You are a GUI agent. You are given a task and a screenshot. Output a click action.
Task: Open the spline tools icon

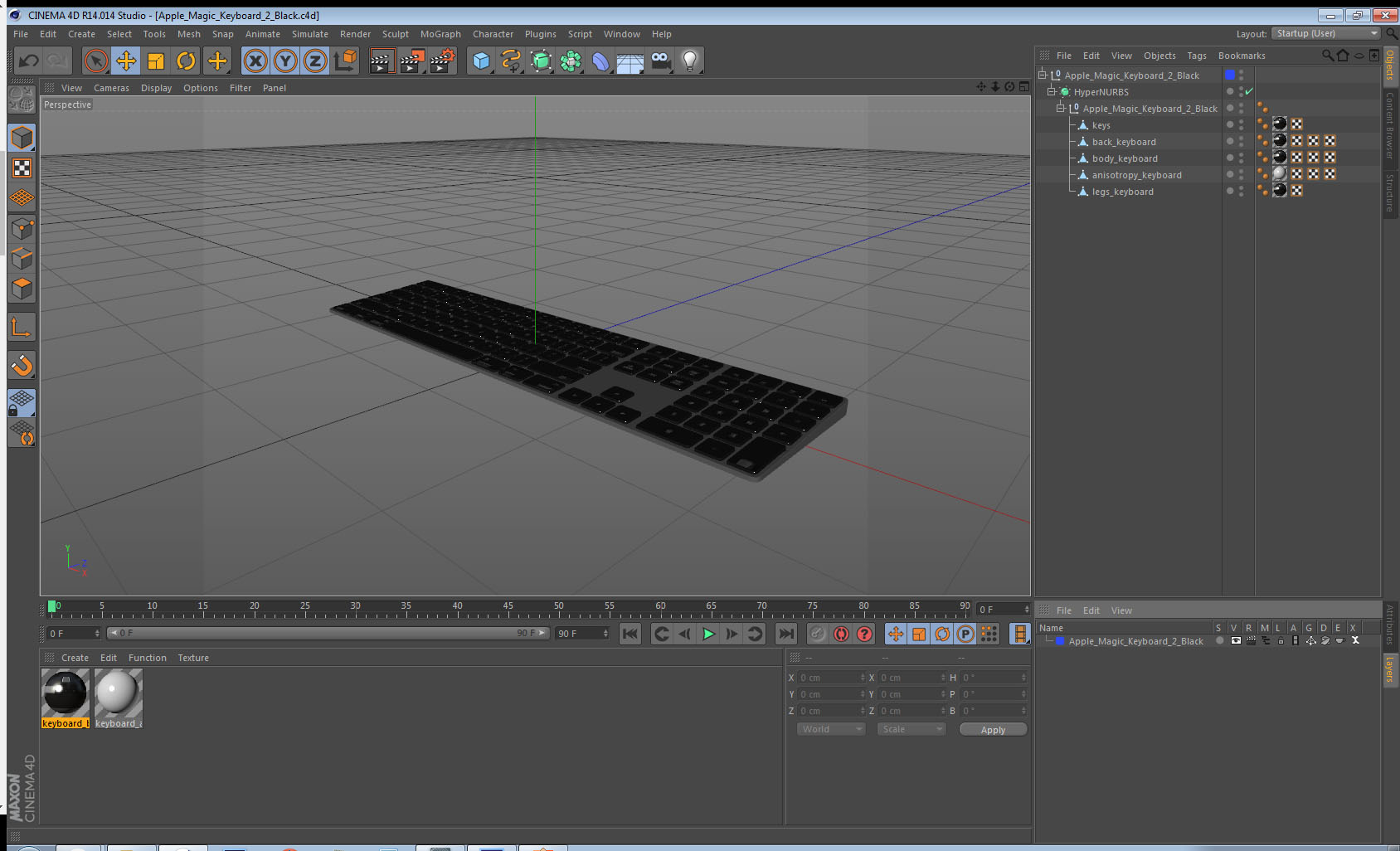511,61
